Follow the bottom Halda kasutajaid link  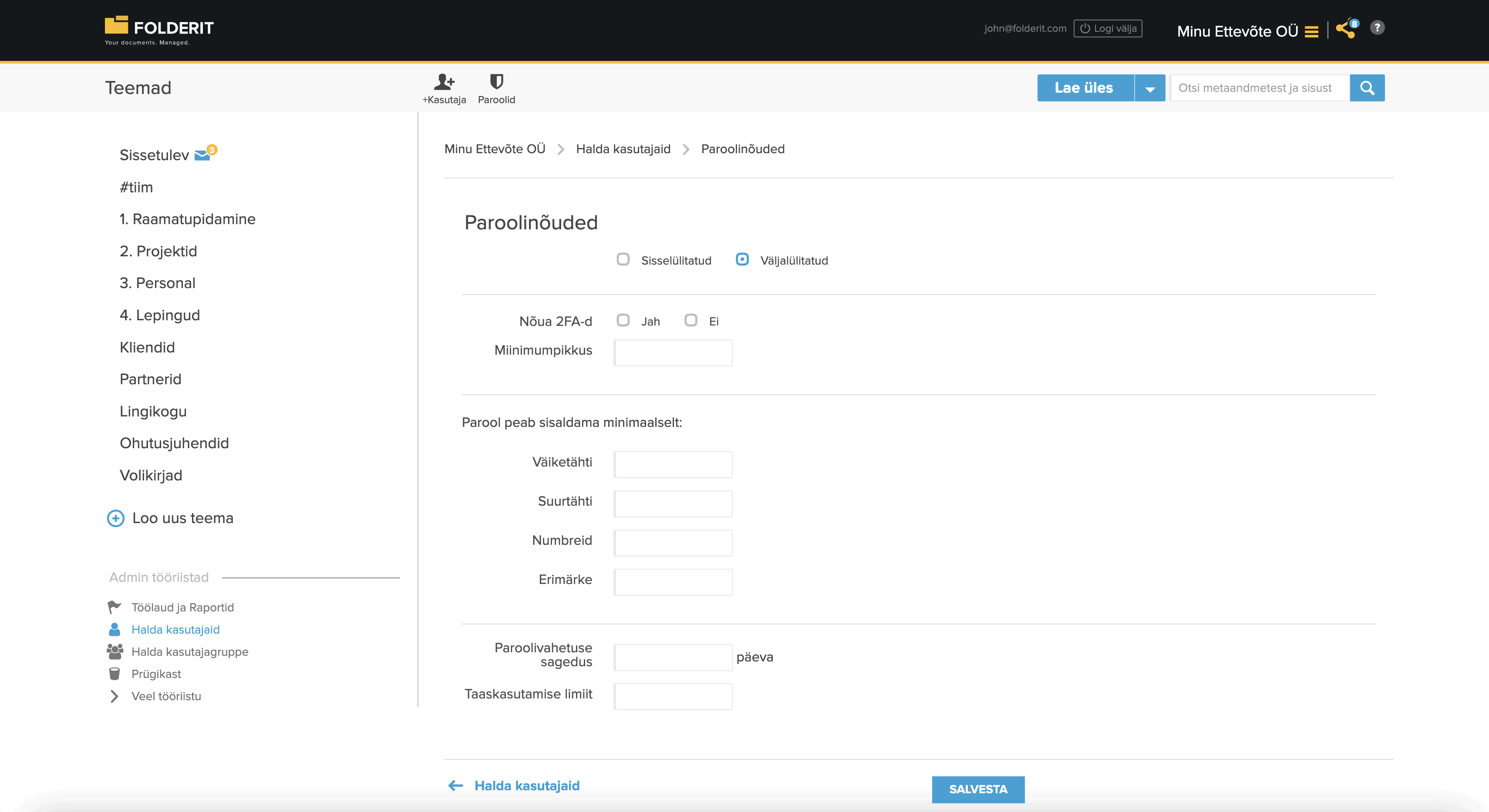point(527,785)
